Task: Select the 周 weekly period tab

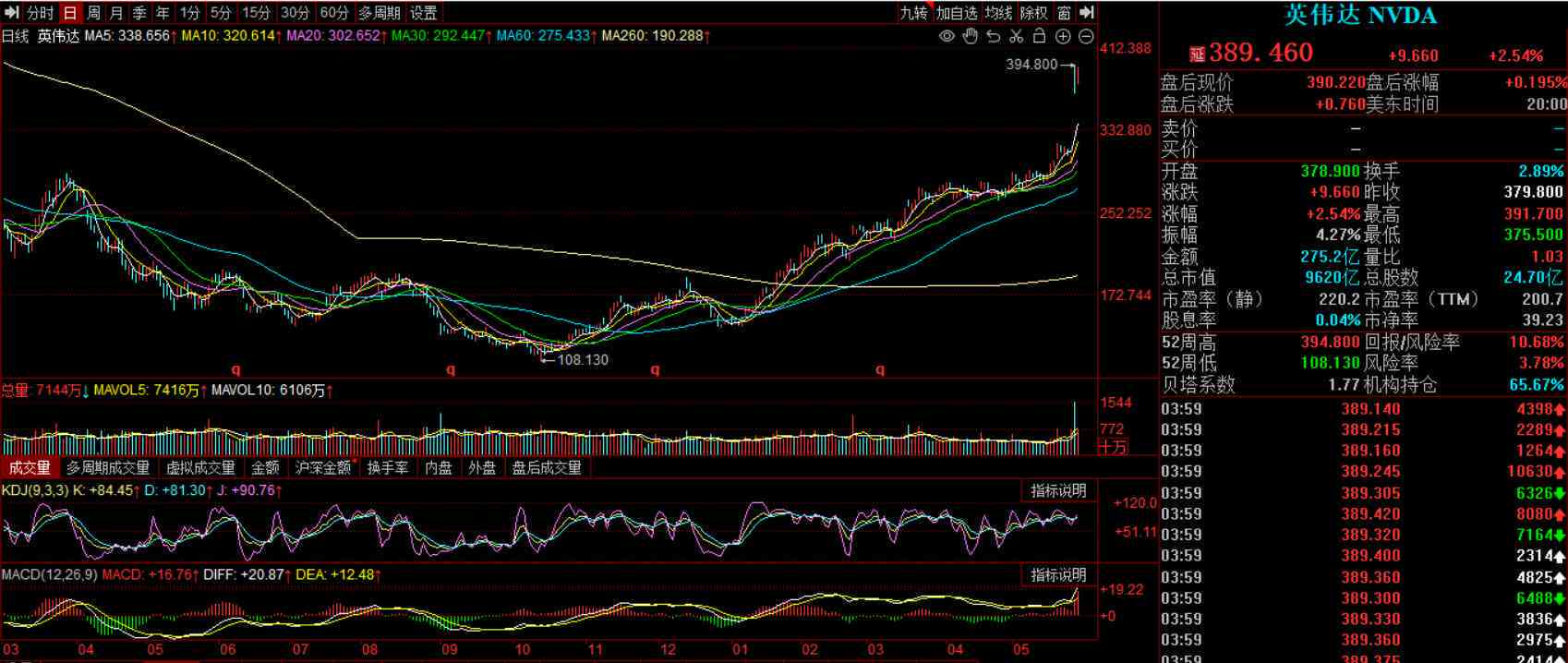Action: click(x=93, y=13)
